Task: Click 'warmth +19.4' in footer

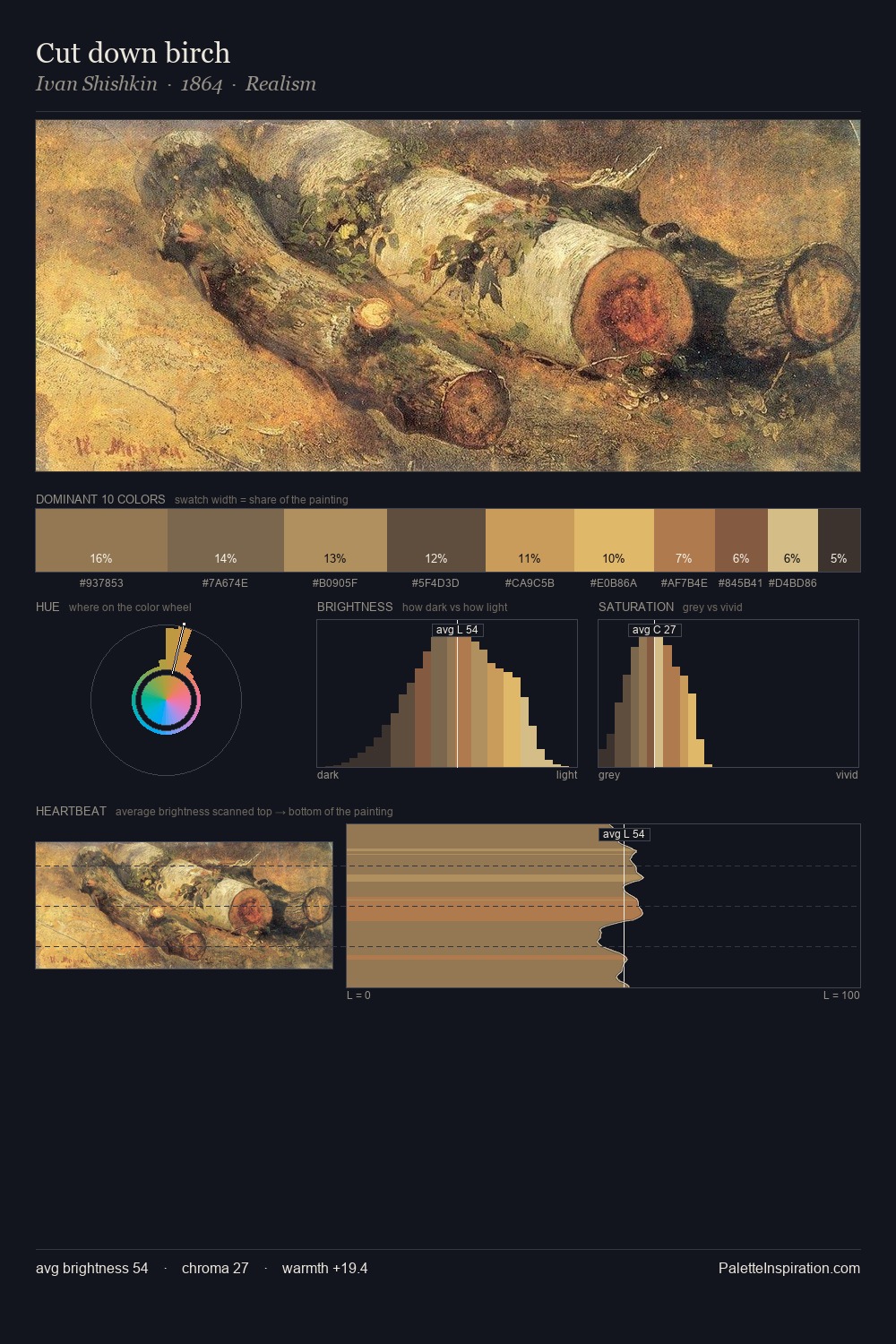Action: (324, 1268)
